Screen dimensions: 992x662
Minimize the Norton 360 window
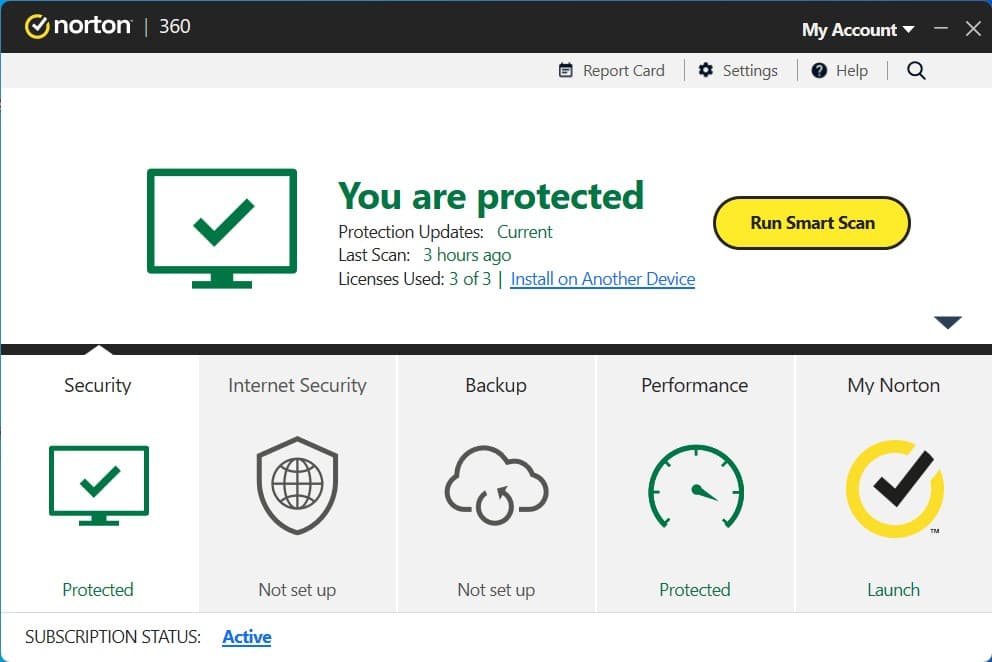point(940,29)
